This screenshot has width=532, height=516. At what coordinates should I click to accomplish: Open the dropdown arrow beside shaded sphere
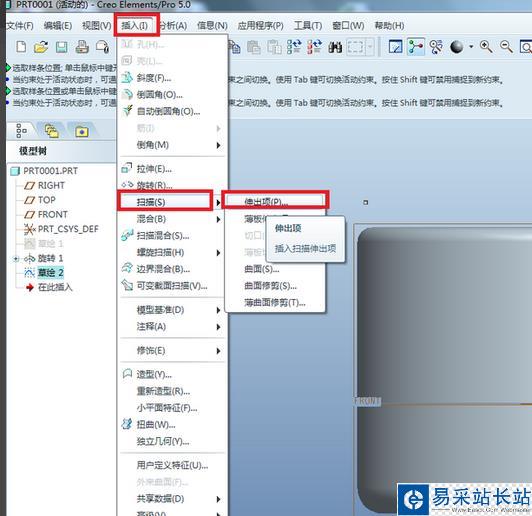coord(471,47)
